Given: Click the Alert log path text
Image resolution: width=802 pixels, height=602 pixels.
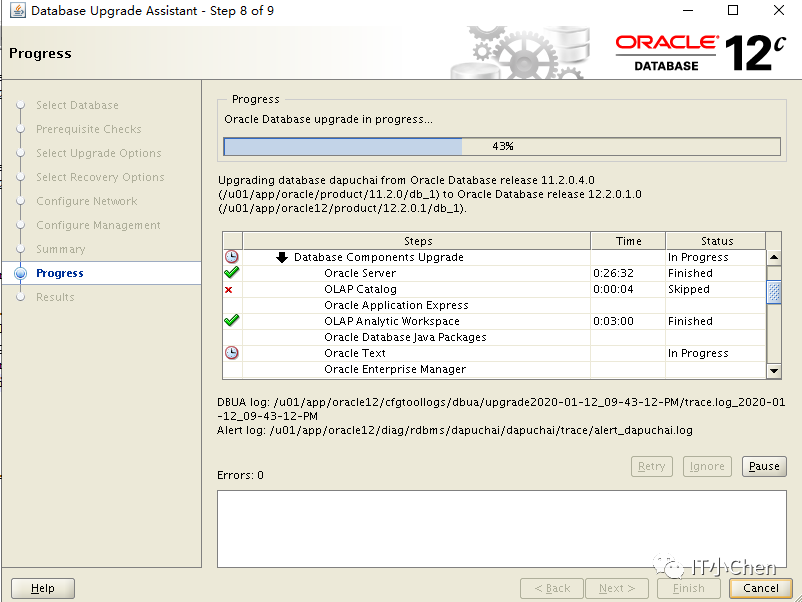Looking at the screenshot, I should tap(455, 430).
